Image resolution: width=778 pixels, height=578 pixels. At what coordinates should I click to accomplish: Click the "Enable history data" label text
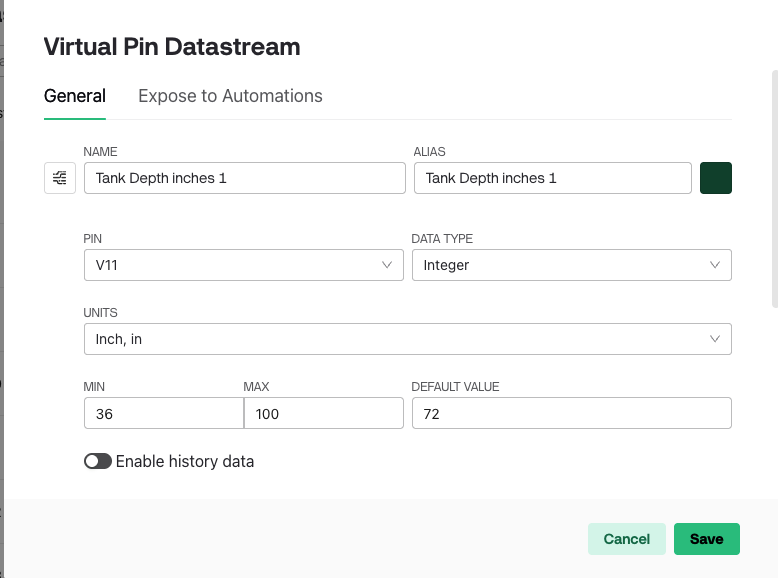[x=185, y=461]
